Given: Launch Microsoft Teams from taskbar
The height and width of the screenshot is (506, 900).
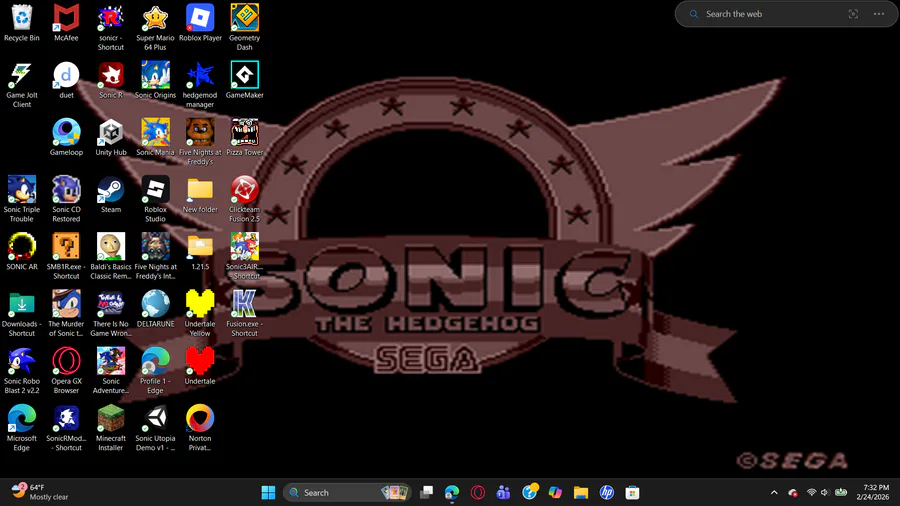Looking at the screenshot, I should click(x=503, y=492).
